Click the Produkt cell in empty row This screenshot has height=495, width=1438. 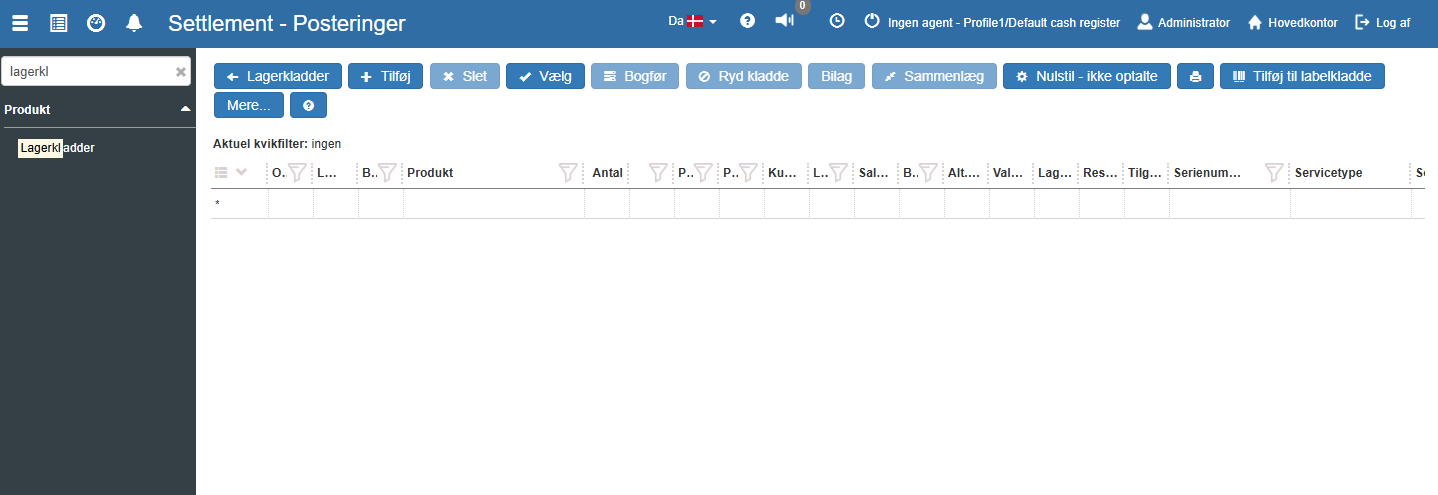tap(494, 204)
